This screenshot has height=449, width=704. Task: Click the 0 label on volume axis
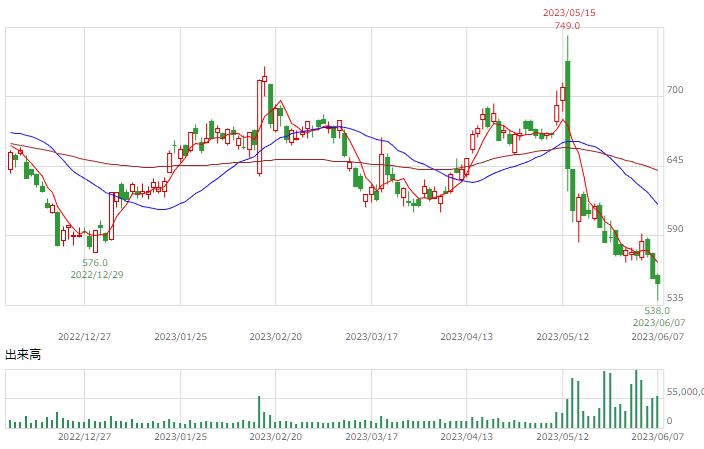coord(669,421)
